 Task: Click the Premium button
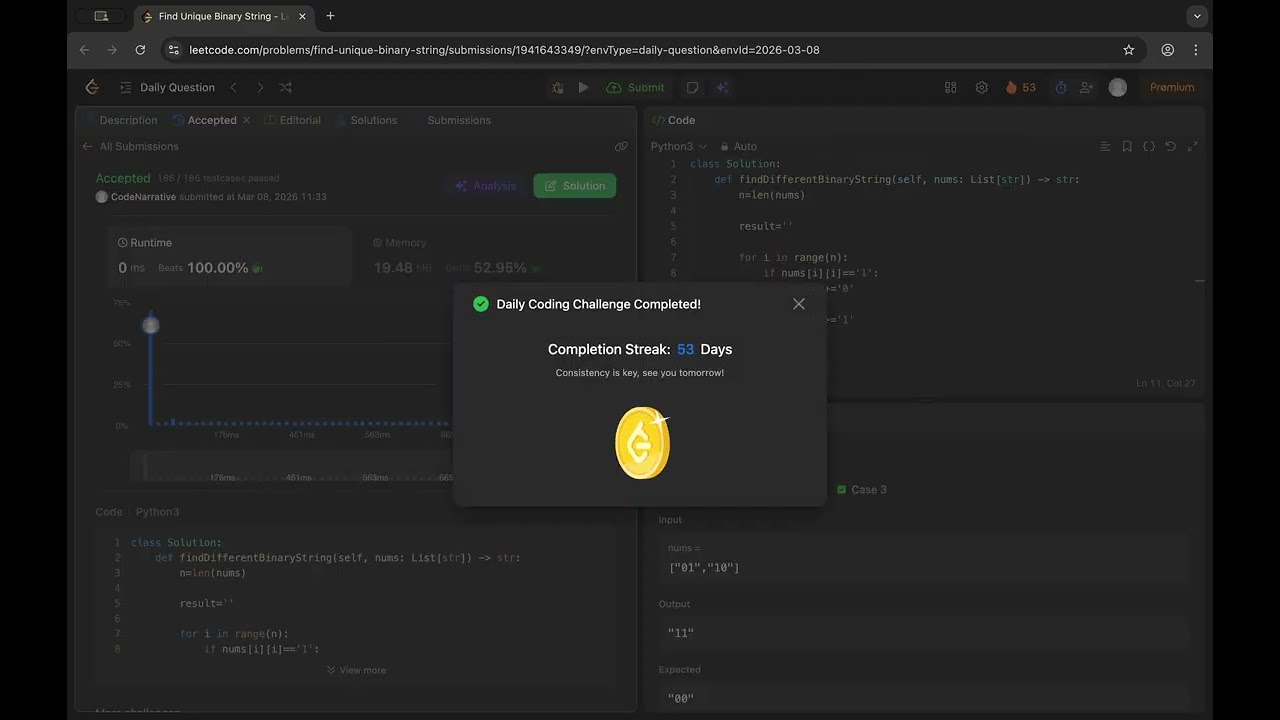coord(1172,87)
